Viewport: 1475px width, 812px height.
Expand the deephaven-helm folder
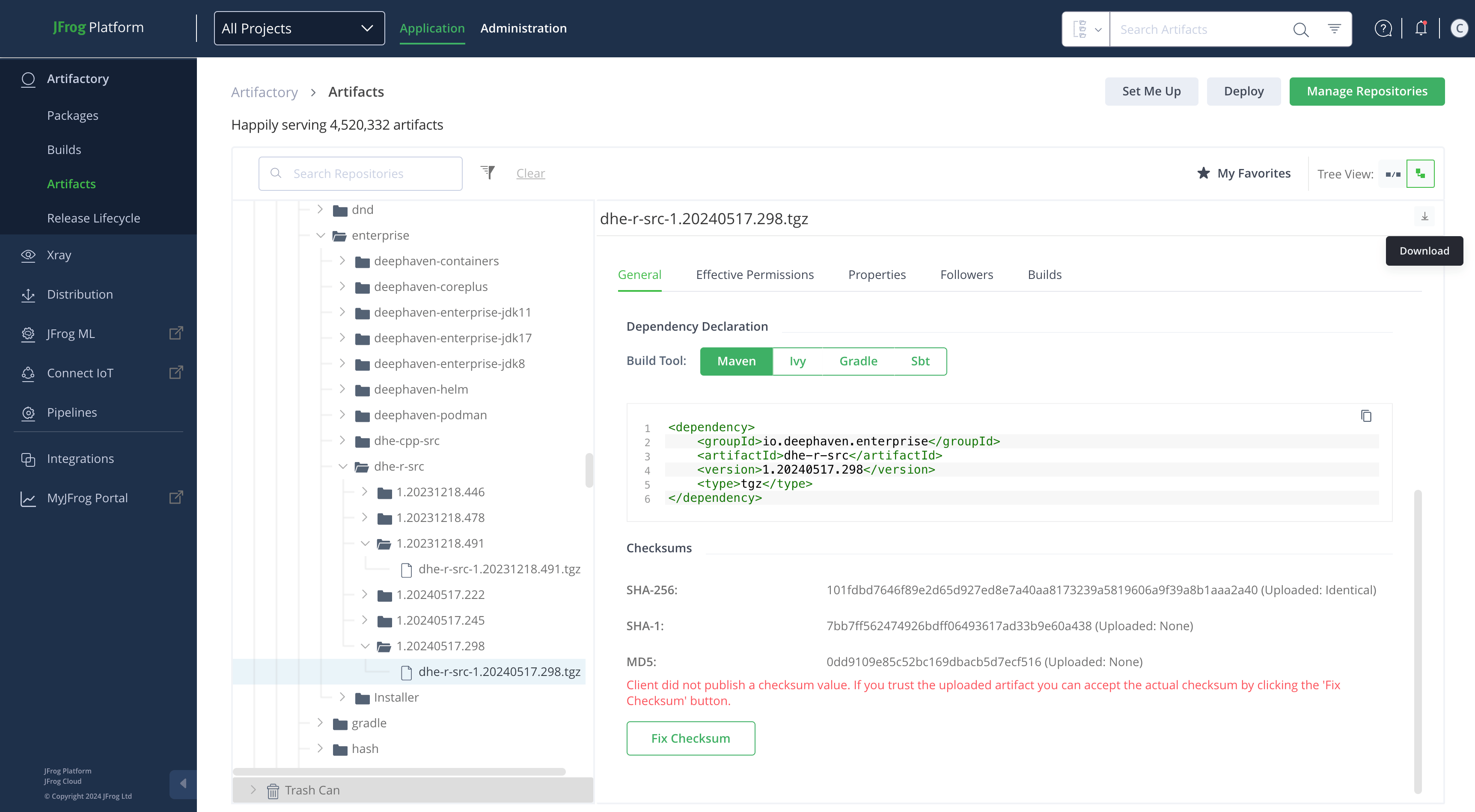[x=342, y=389]
